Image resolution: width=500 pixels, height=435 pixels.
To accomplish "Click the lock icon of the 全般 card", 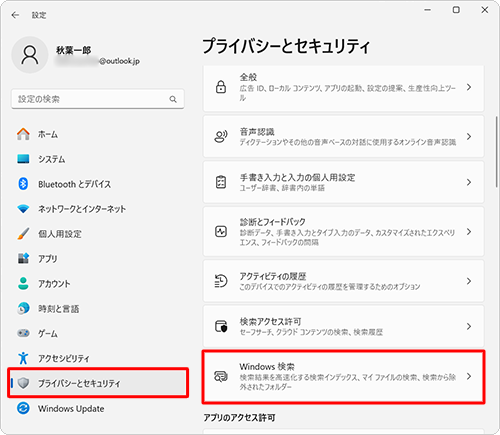I will point(221,87).
